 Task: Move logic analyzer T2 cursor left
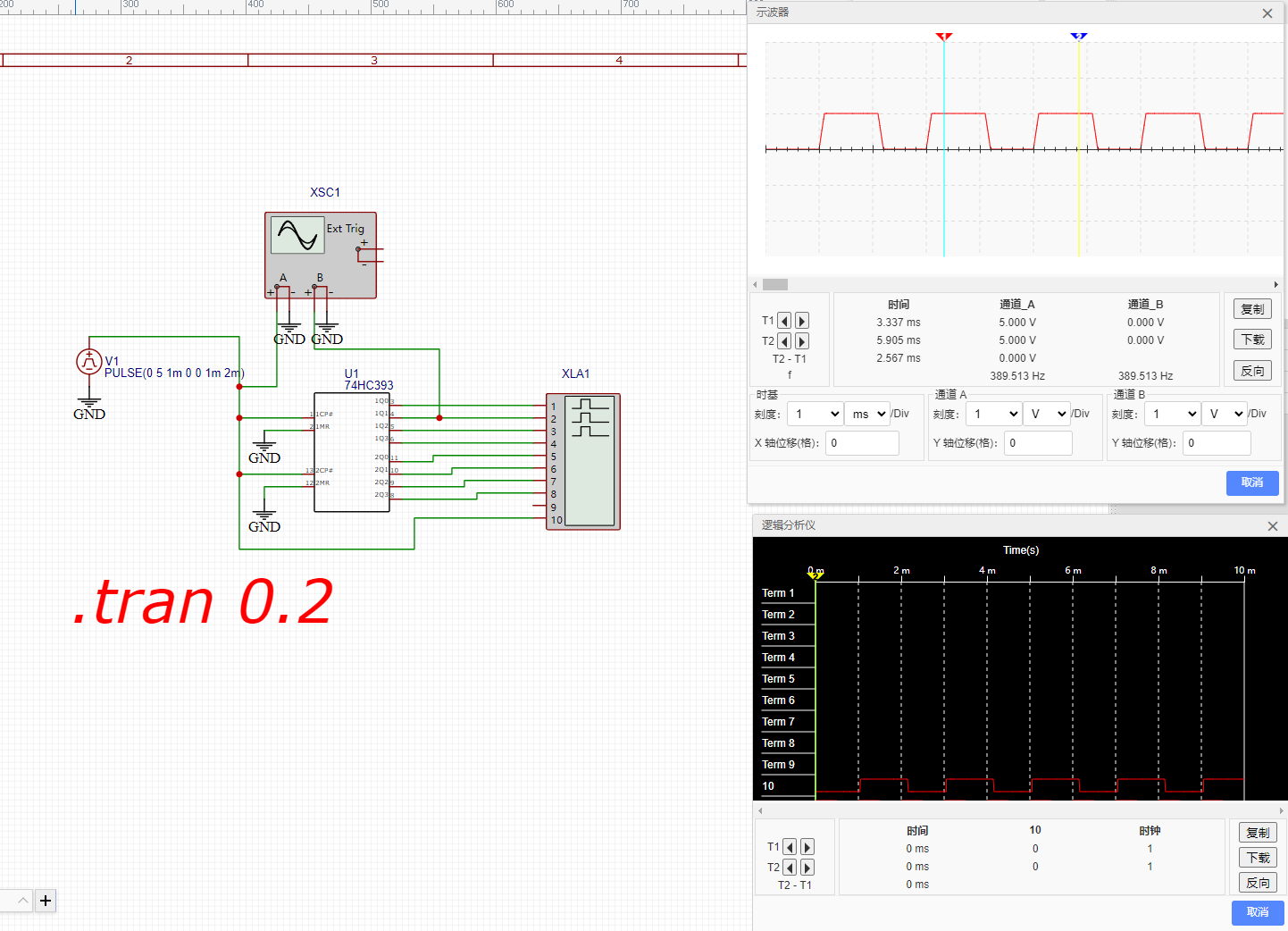point(790,868)
